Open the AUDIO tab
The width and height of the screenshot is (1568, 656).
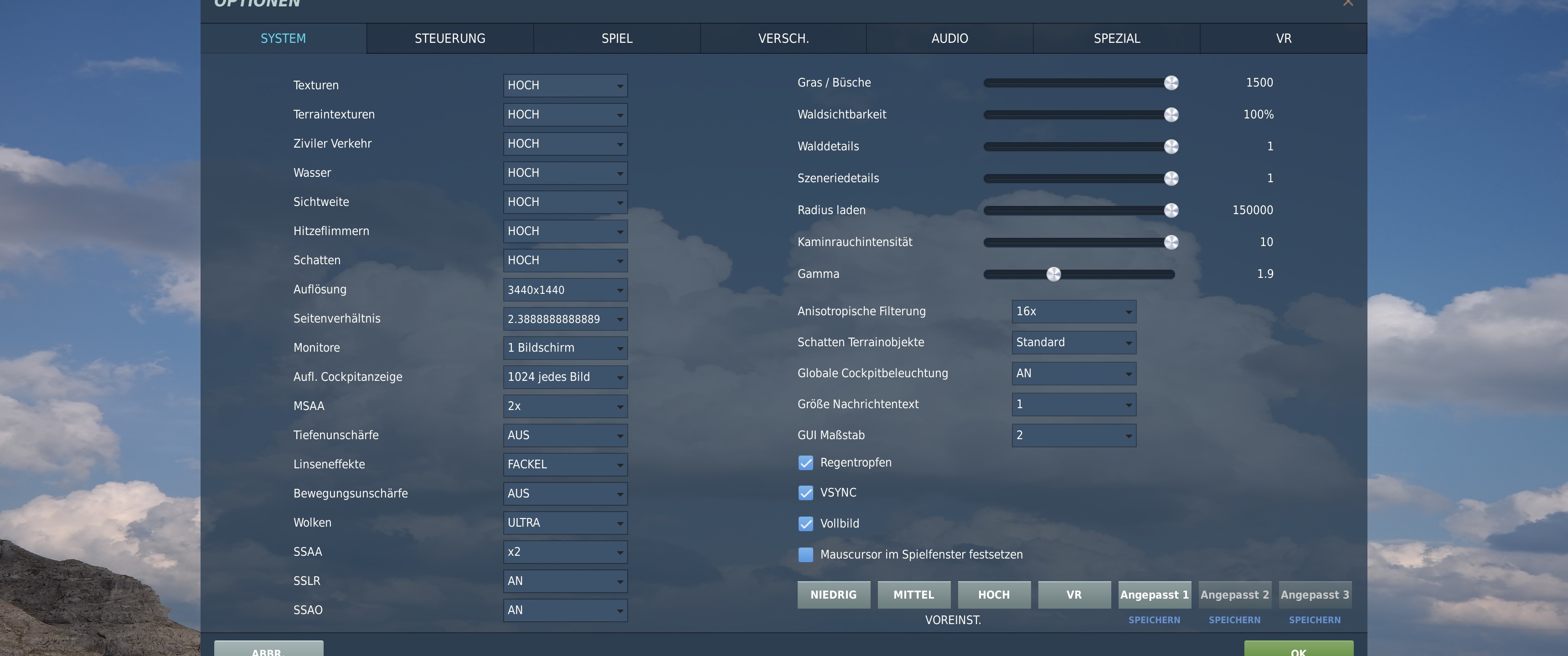pos(949,38)
